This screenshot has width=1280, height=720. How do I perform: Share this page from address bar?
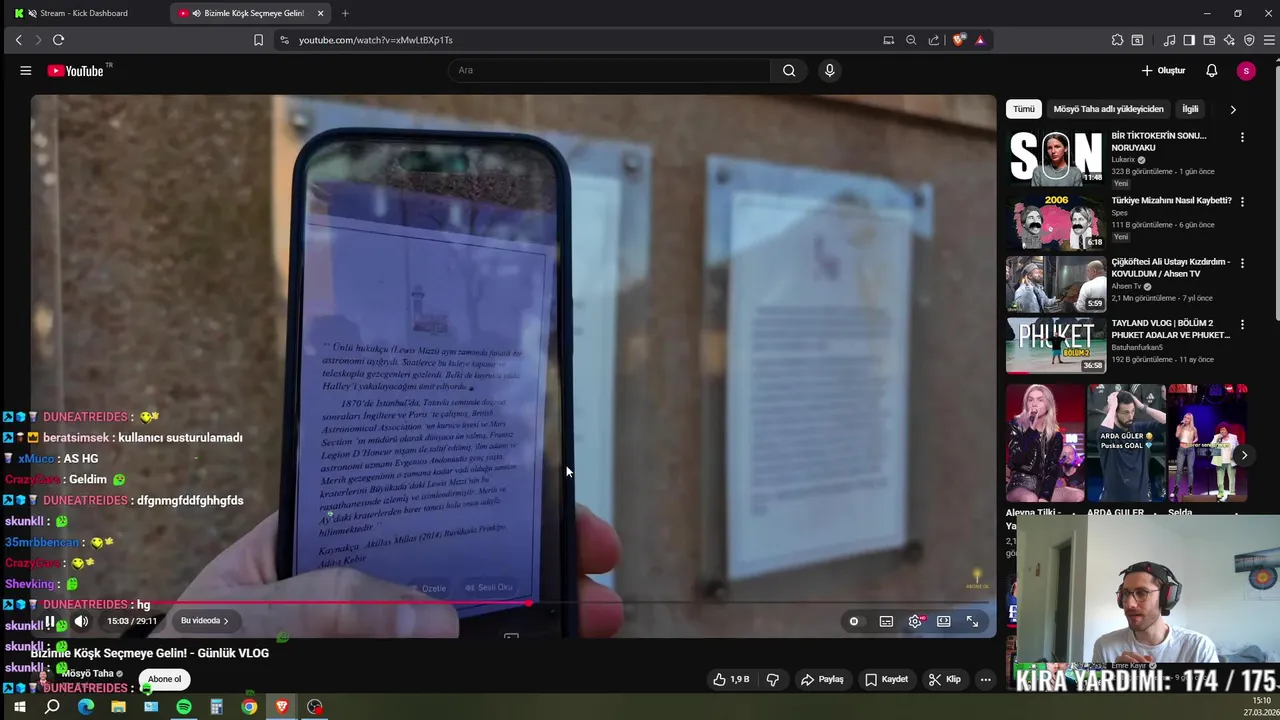(x=934, y=40)
